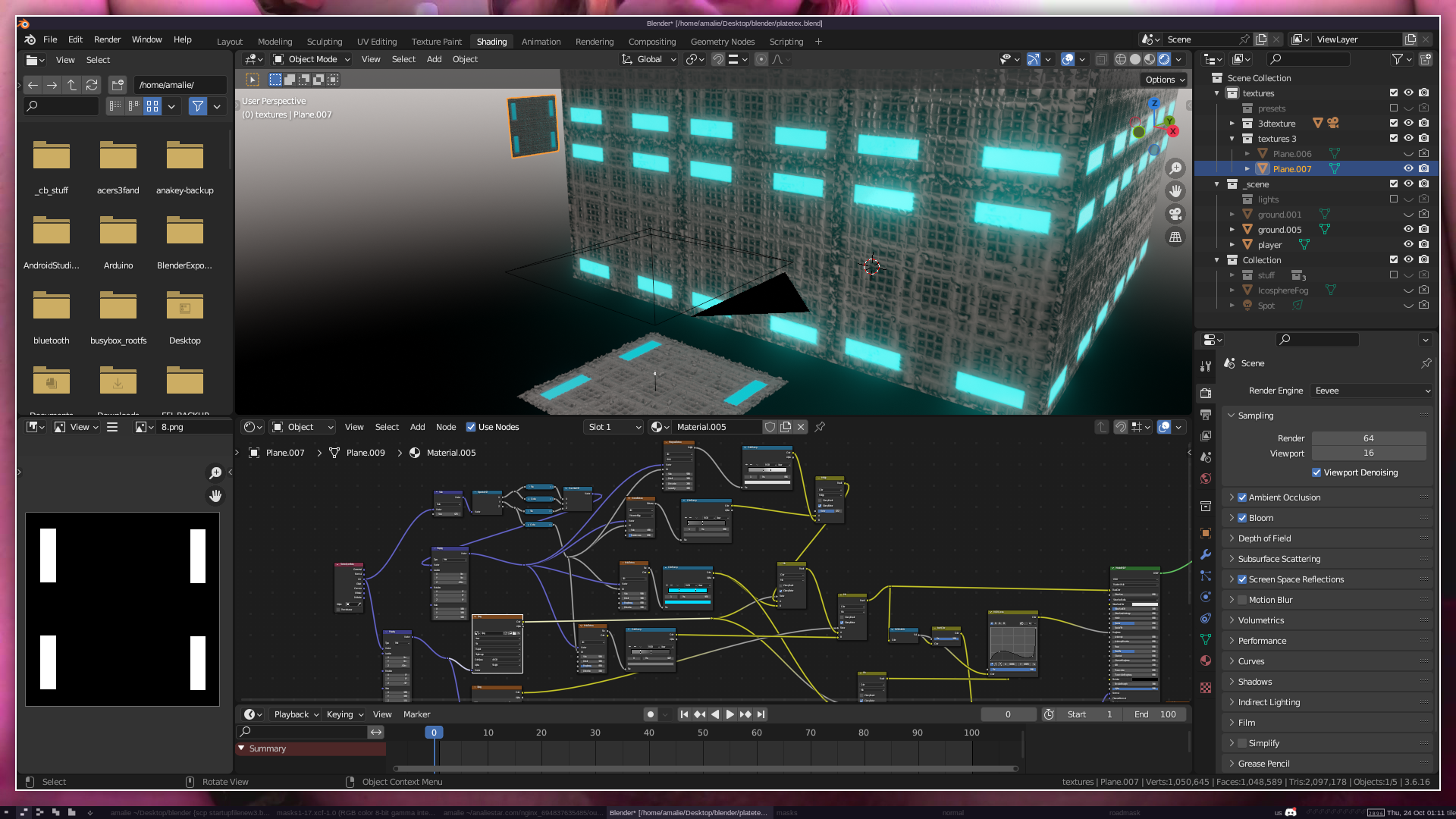Open the Render properties tab icon
Viewport: 1456px width, 819px height.
[x=1206, y=393]
